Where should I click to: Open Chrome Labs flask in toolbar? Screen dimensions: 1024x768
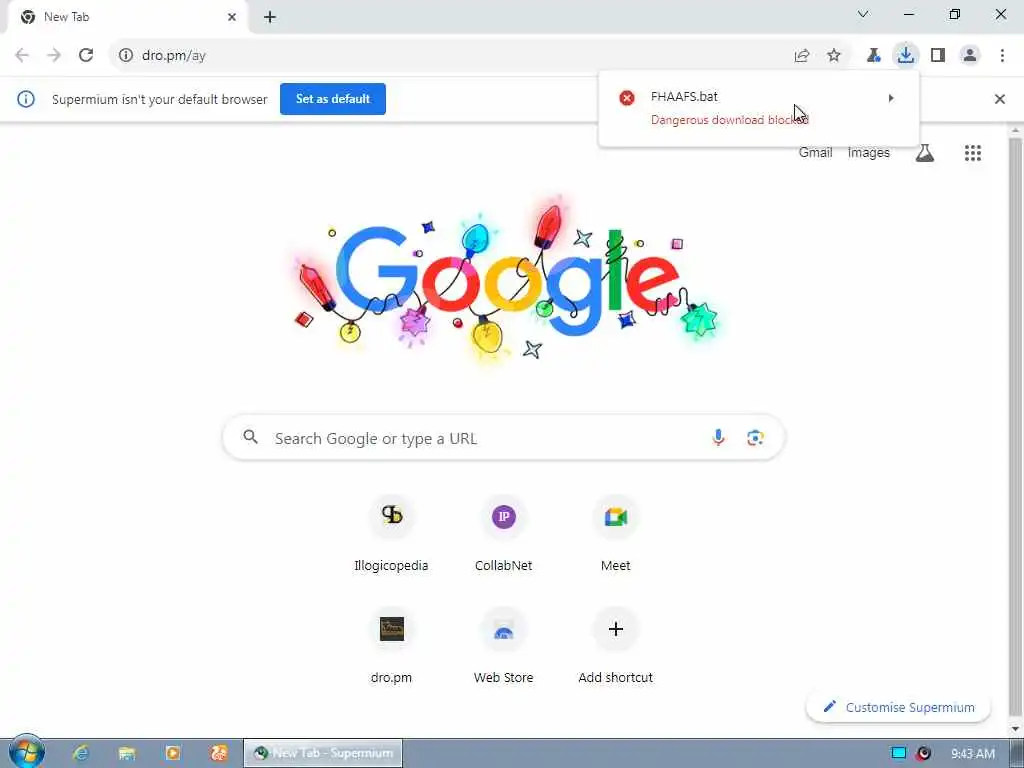[x=873, y=56]
